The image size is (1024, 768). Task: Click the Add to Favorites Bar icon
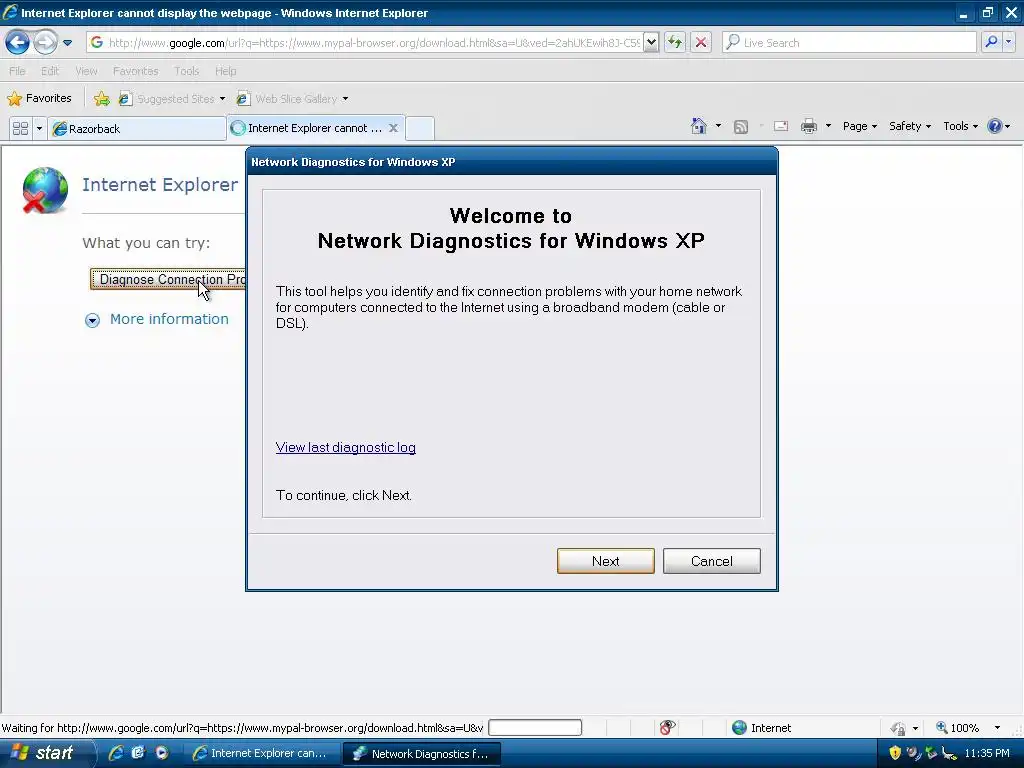[102, 99]
